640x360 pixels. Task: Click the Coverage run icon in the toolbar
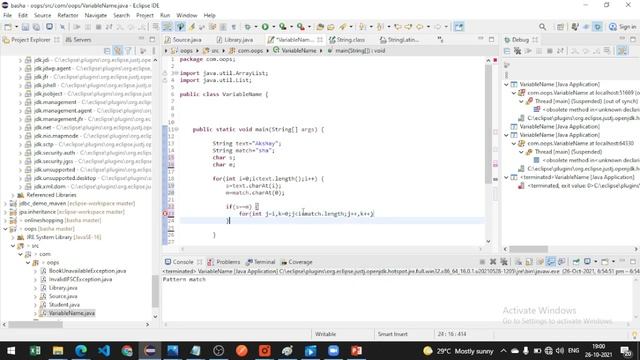coord(282,27)
